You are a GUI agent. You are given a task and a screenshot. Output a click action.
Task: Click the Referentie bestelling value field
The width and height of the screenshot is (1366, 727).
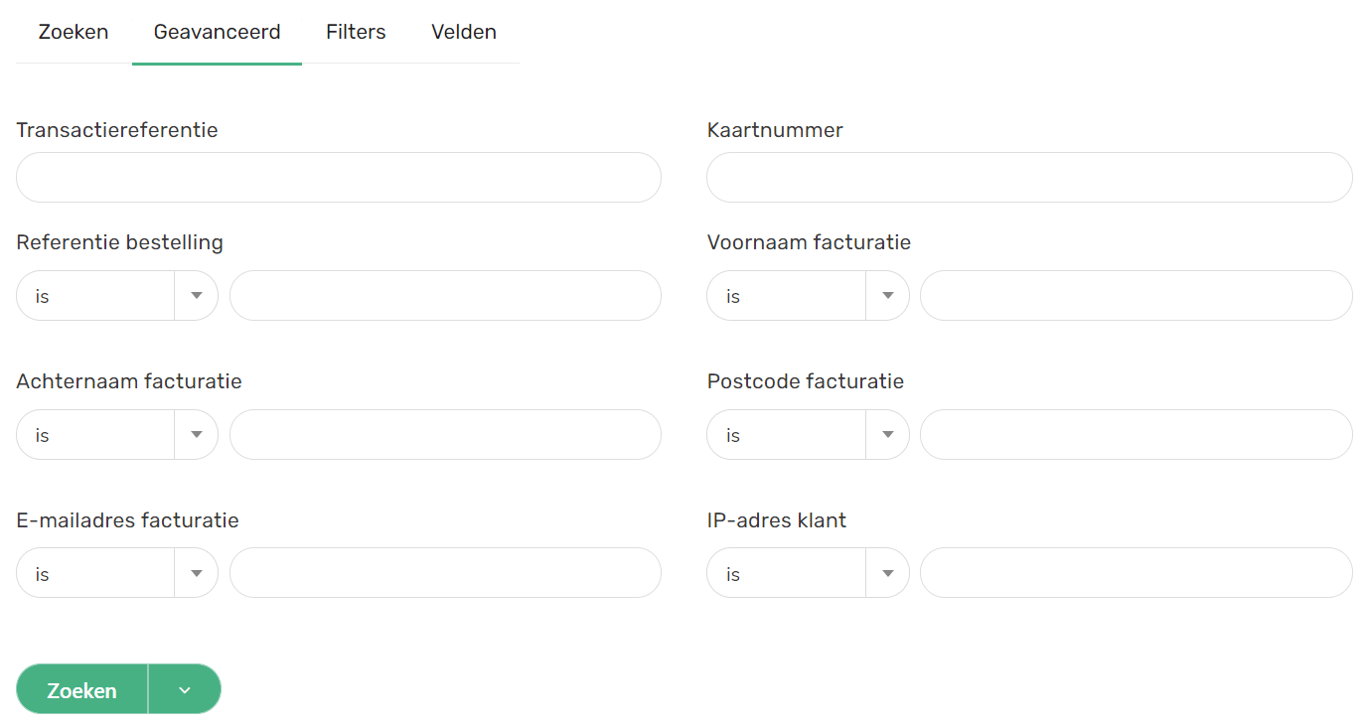[445, 296]
